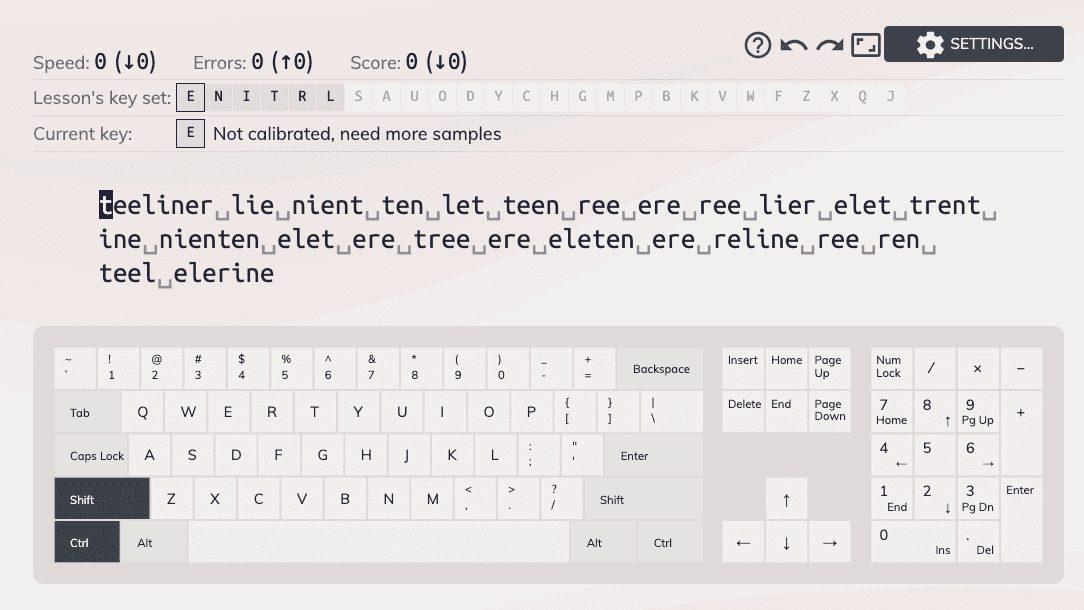Select letter L in the lesson's key set

tap(330, 96)
